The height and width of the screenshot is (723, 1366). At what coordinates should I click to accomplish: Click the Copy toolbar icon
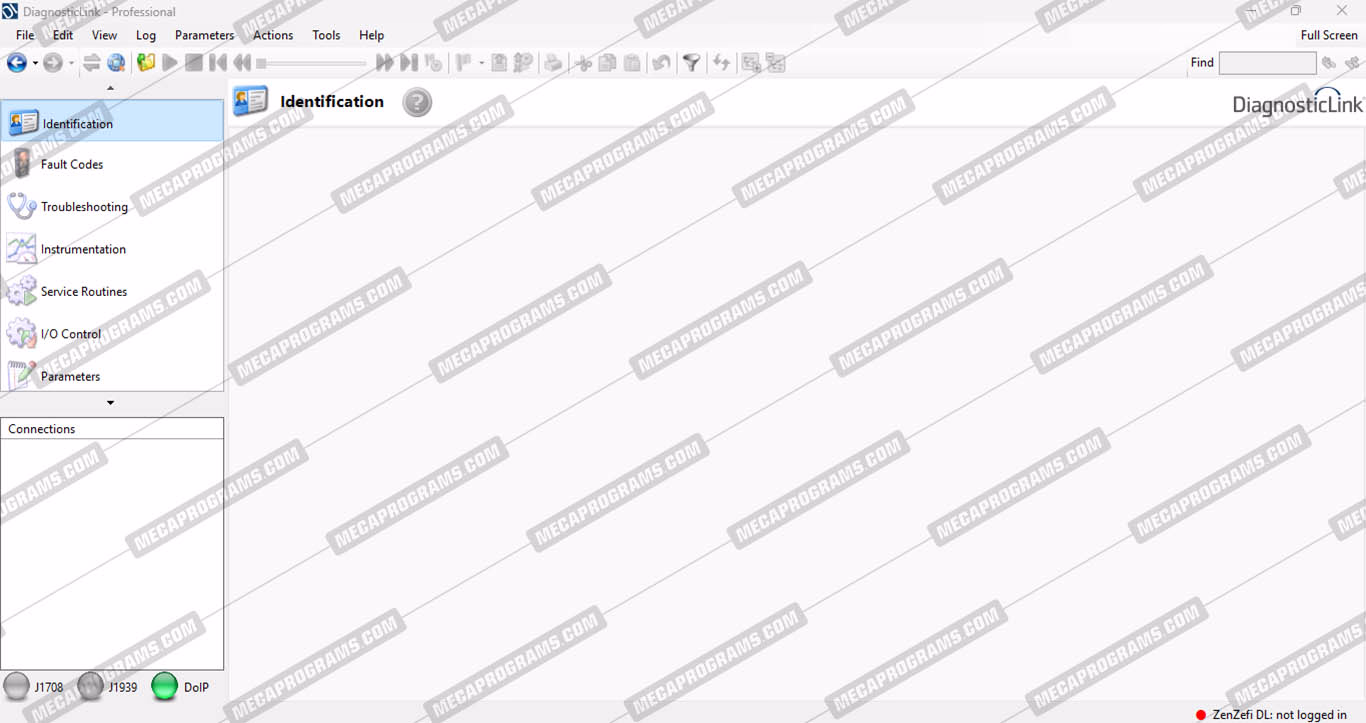[x=608, y=63]
